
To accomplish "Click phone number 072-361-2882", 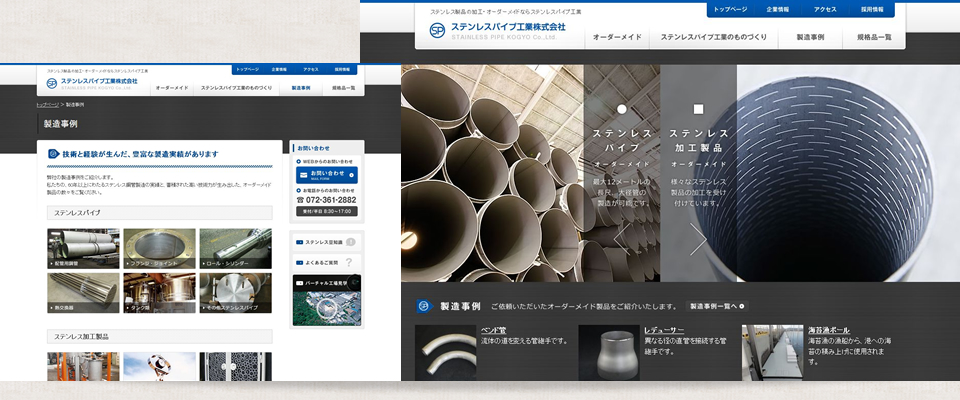I will point(331,200).
